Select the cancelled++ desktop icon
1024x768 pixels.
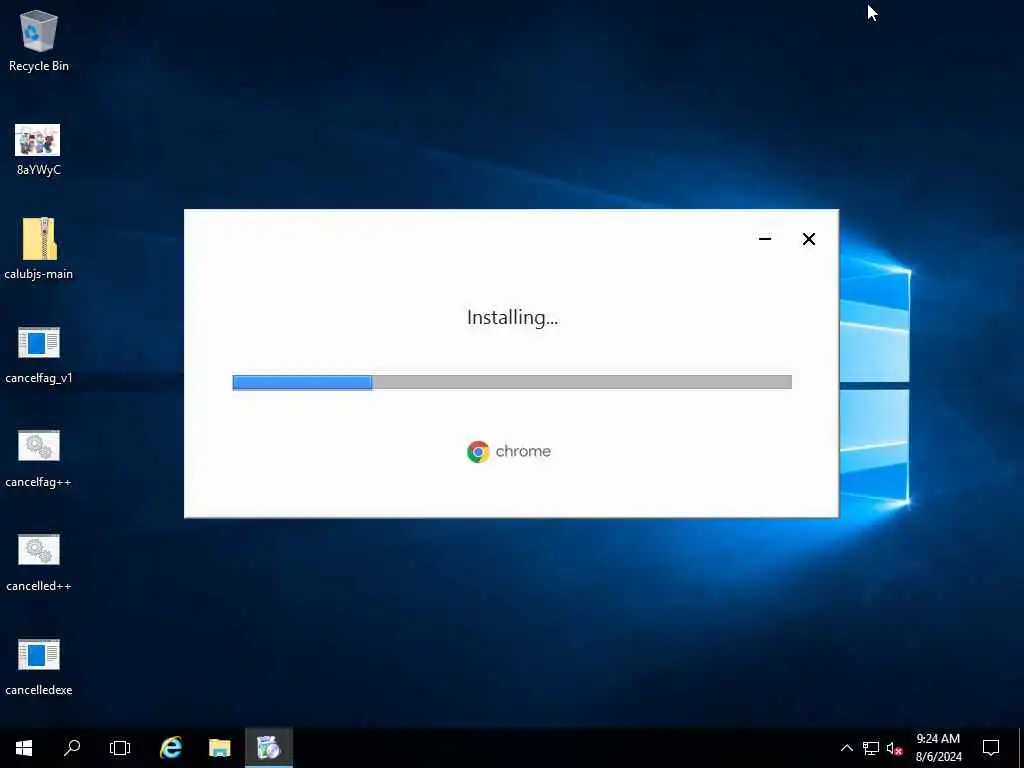click(39, 562)
